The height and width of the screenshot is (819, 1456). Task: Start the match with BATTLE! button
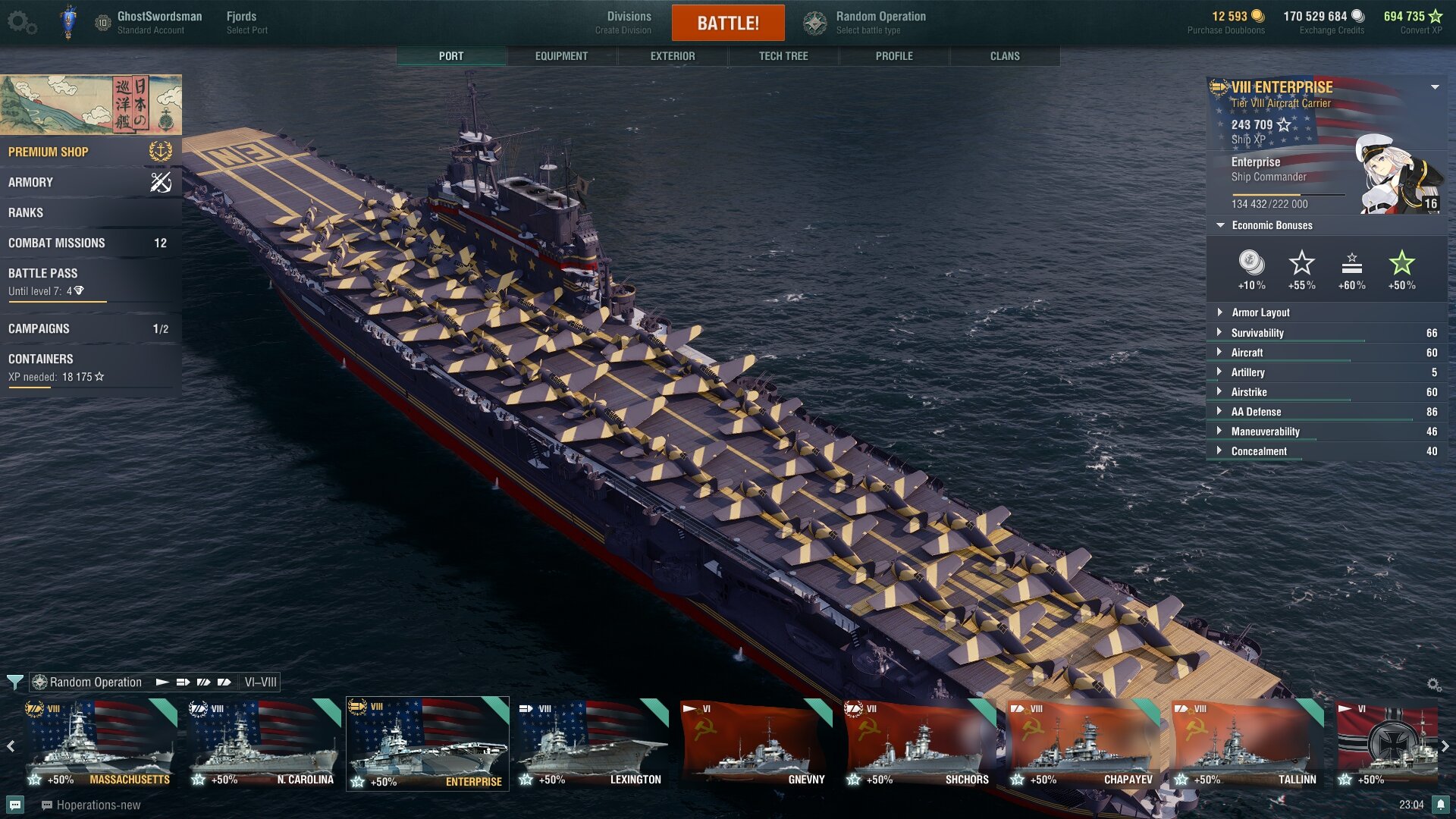click(728, 23)
